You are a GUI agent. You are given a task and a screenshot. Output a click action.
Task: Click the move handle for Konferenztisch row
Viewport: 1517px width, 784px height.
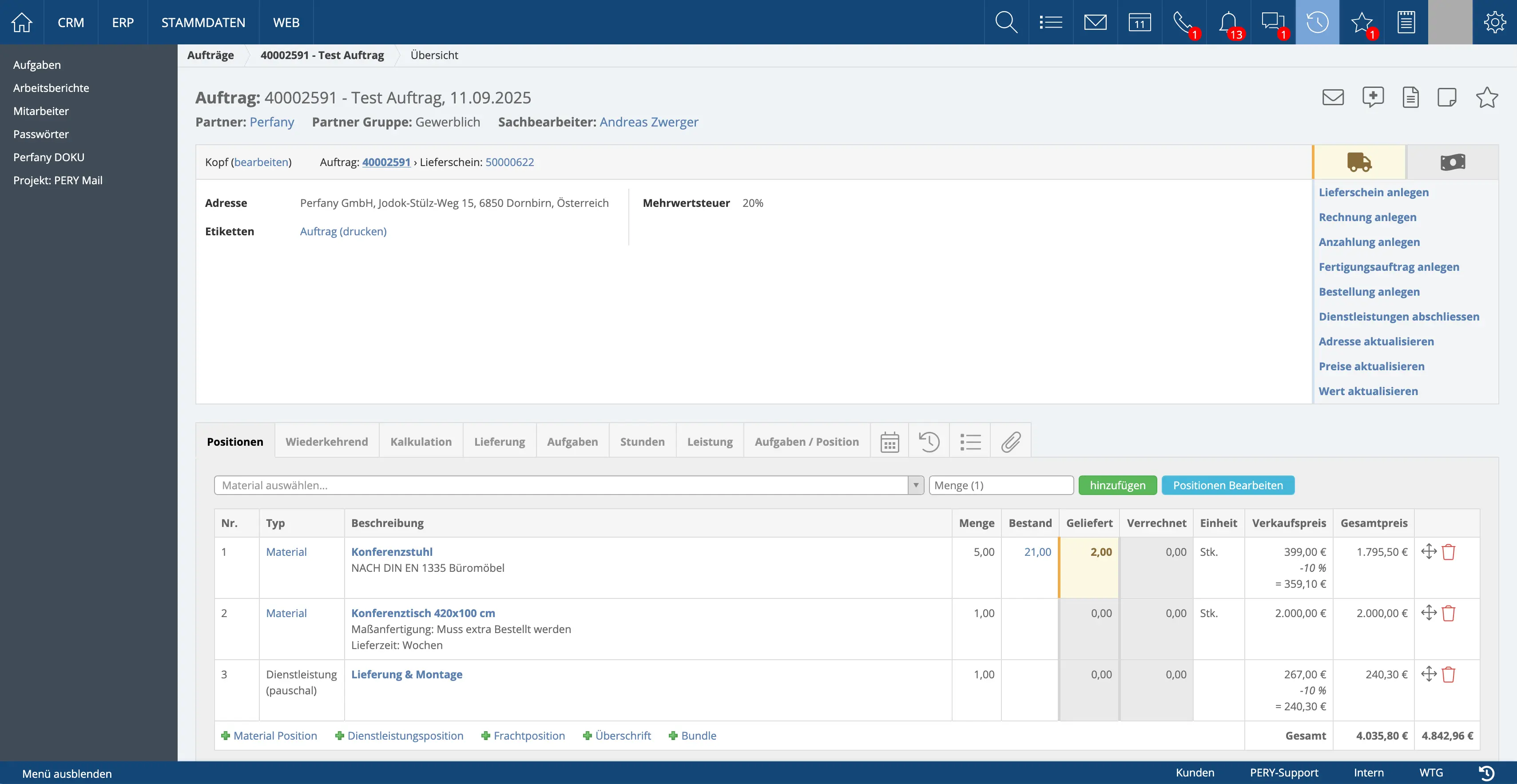(1429, 613)
